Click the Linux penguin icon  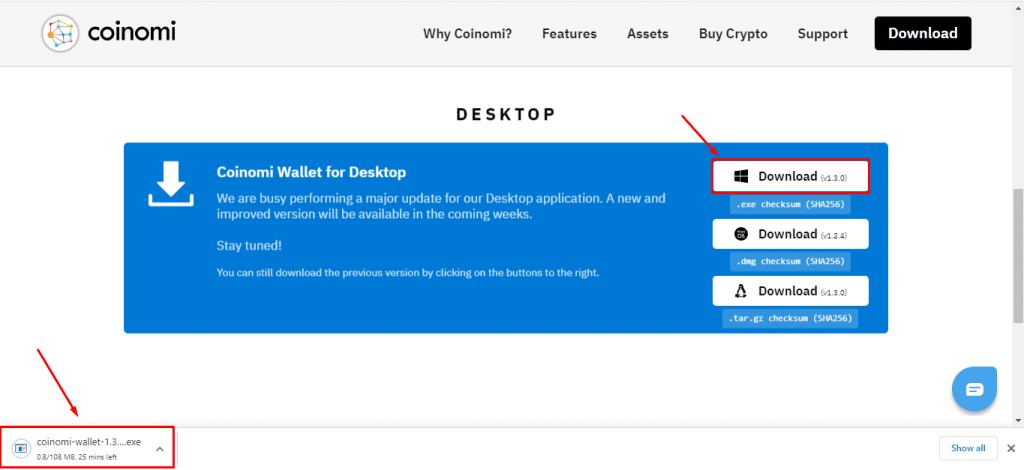pos(741,291)
